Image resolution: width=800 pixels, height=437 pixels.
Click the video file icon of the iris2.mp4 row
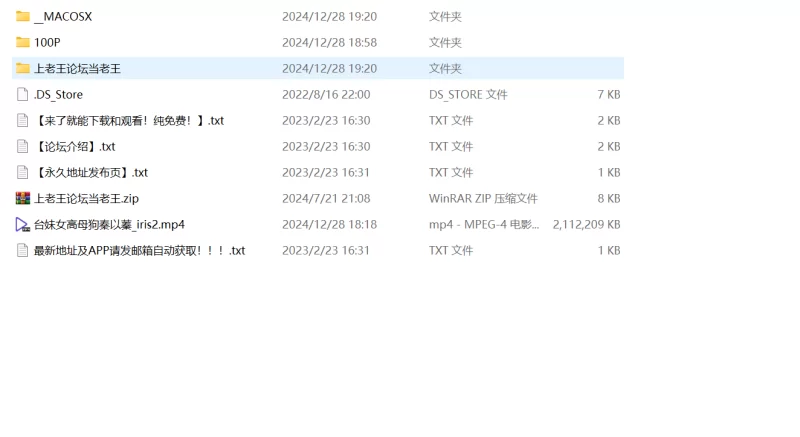[22, 224]
